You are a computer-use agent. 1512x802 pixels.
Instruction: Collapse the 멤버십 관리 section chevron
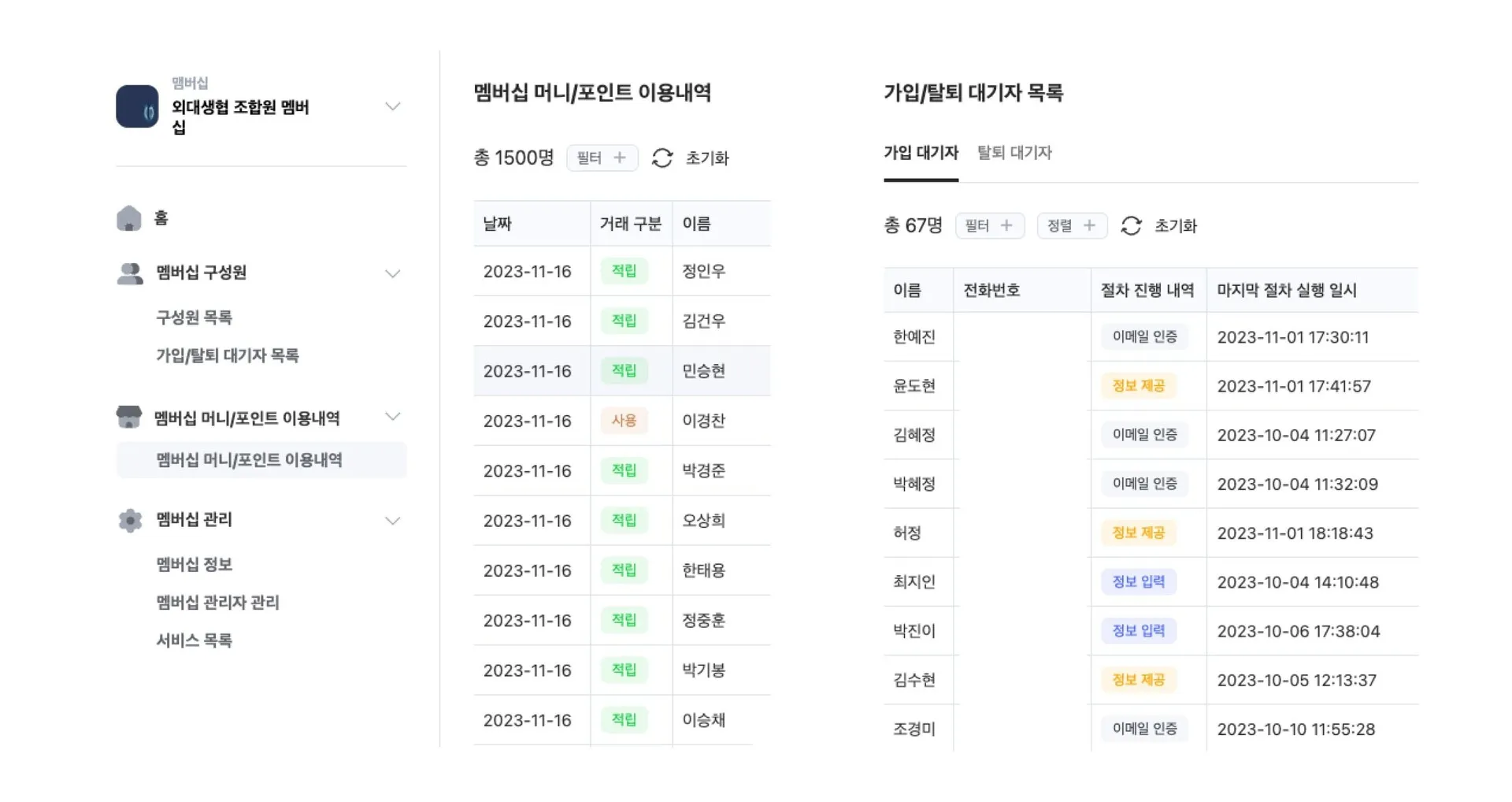click(392, 520)
